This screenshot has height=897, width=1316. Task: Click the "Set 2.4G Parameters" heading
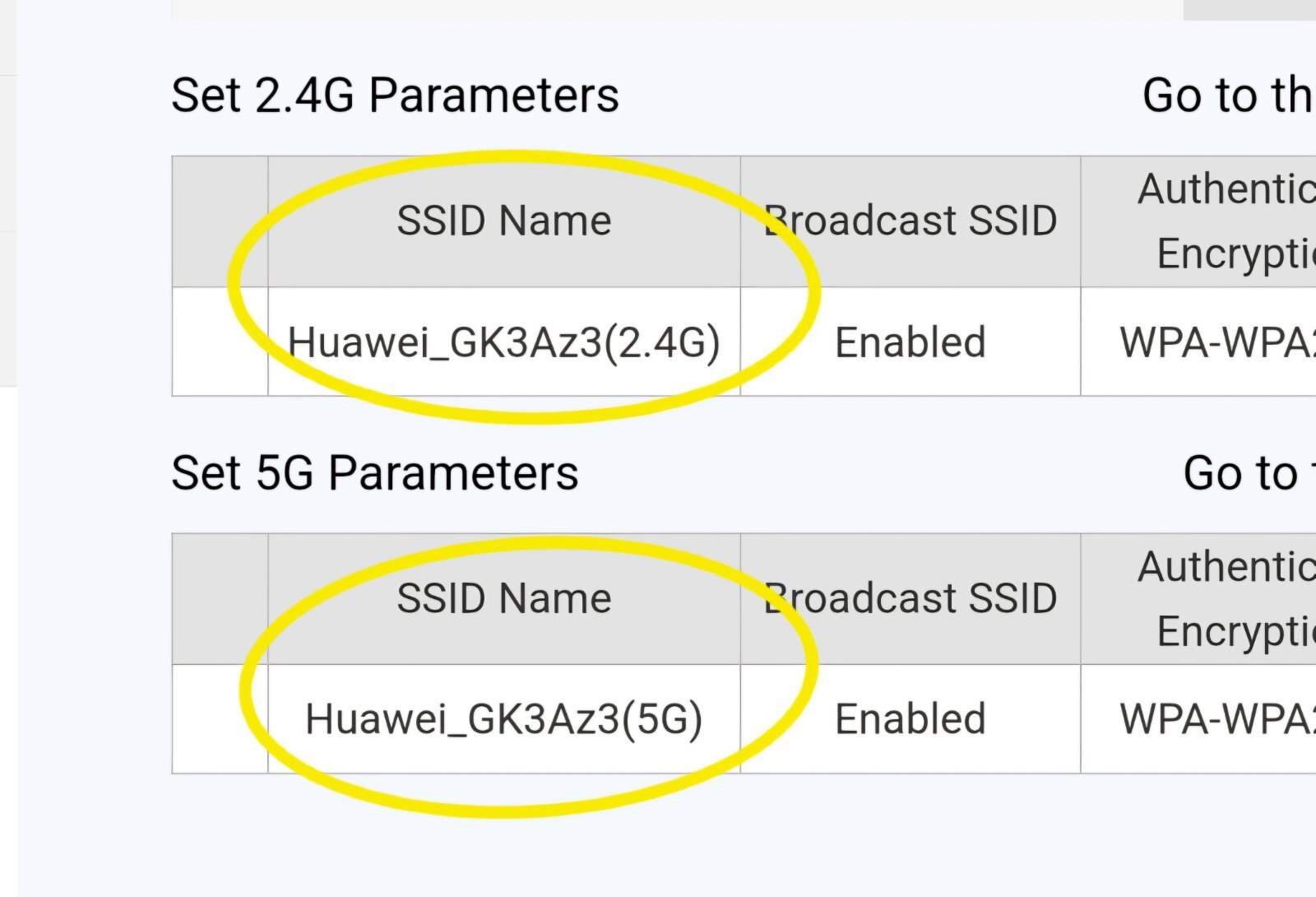(x=395, y=95)
